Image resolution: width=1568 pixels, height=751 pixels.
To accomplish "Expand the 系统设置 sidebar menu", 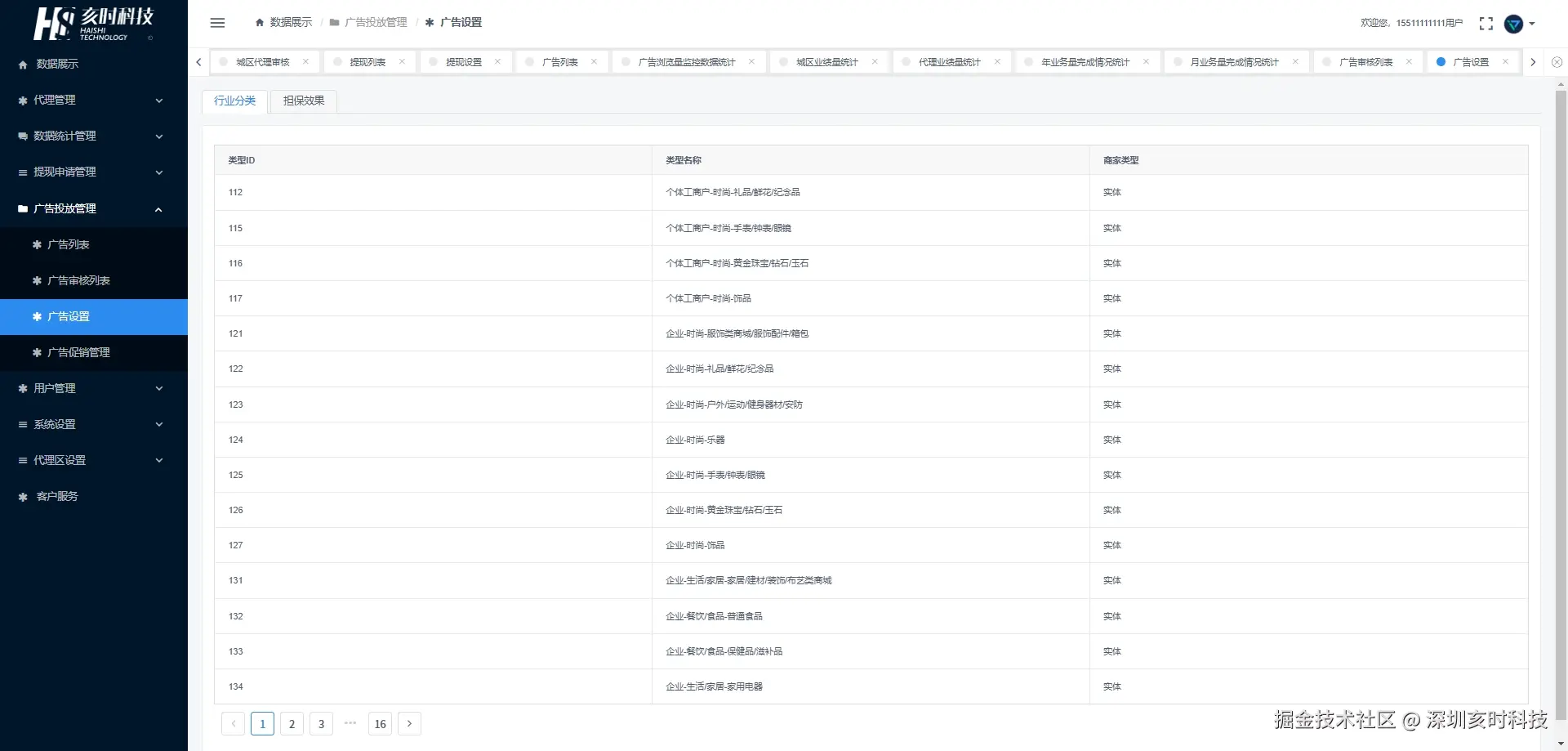I will coord(94,424).
